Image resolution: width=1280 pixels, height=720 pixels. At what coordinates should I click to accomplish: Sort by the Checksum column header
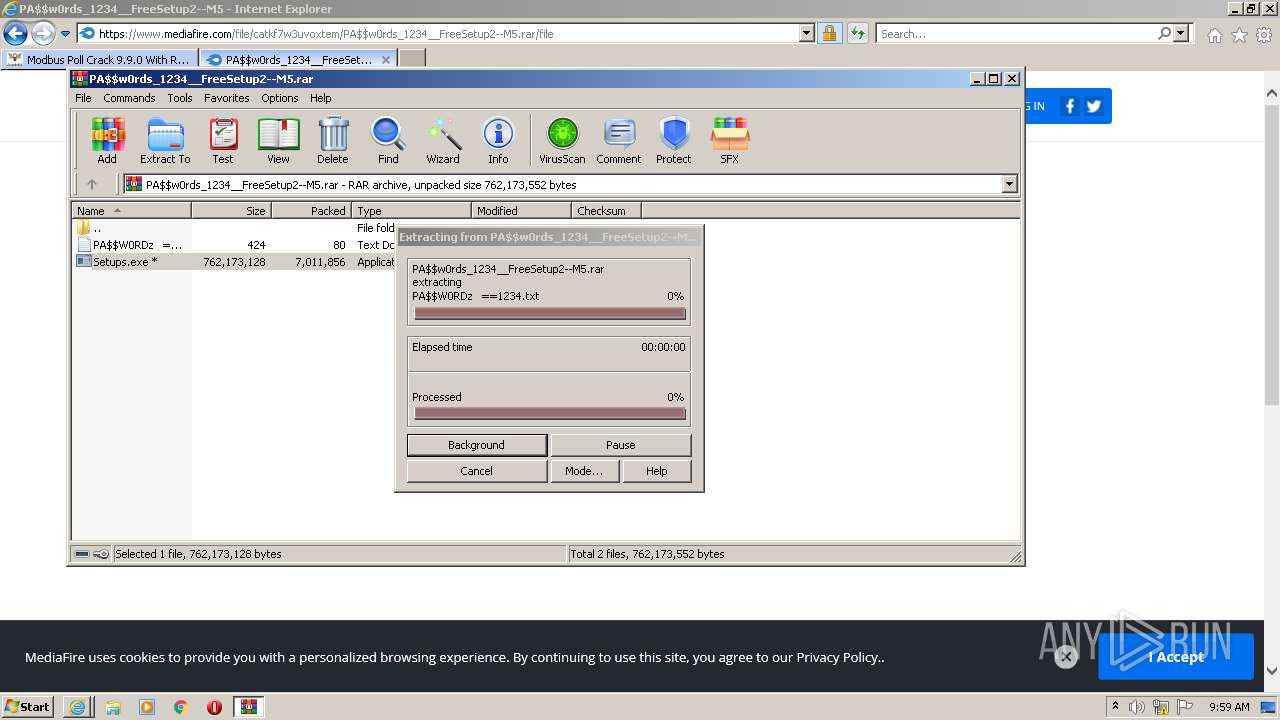pos(606,211)
